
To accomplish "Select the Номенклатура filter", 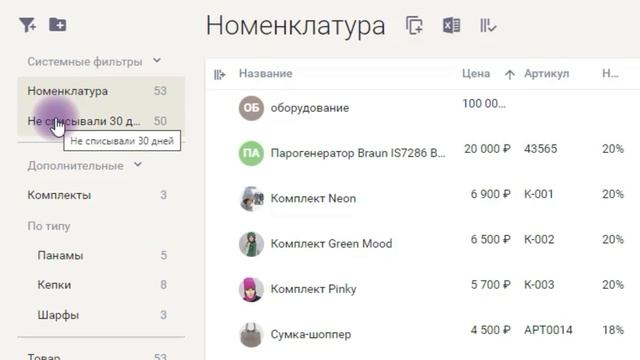I will click(x=101, y=91).
